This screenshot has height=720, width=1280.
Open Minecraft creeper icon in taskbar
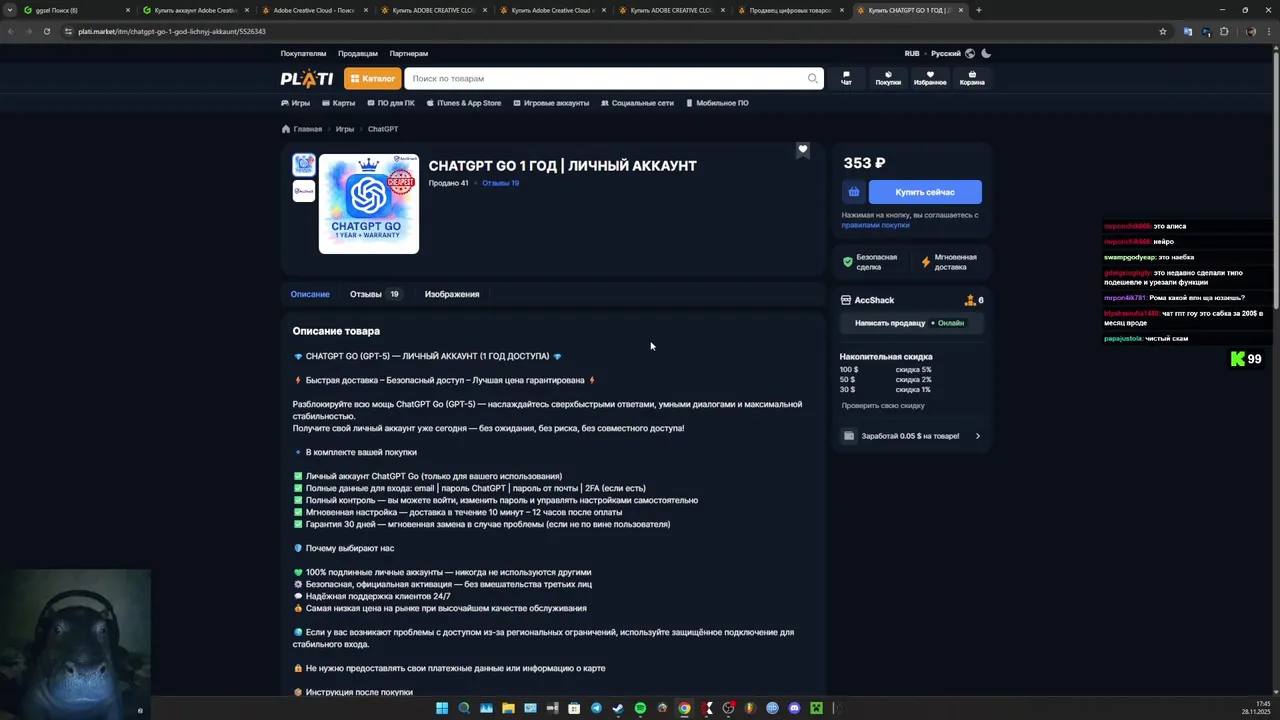click(x=816, y=708)
